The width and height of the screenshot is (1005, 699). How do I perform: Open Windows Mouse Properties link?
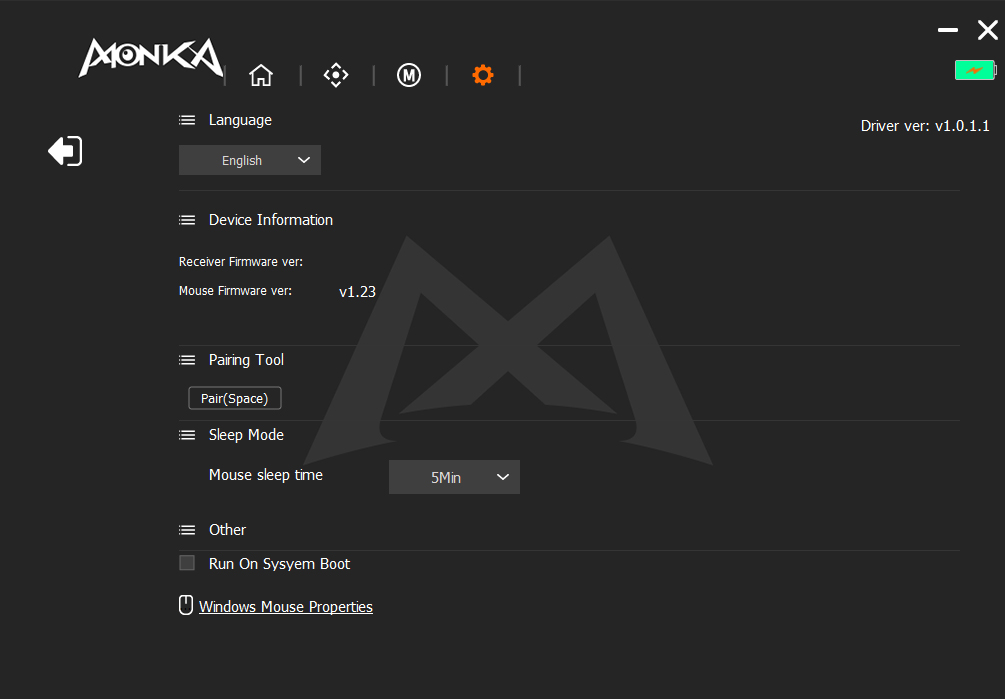[286, 607]
